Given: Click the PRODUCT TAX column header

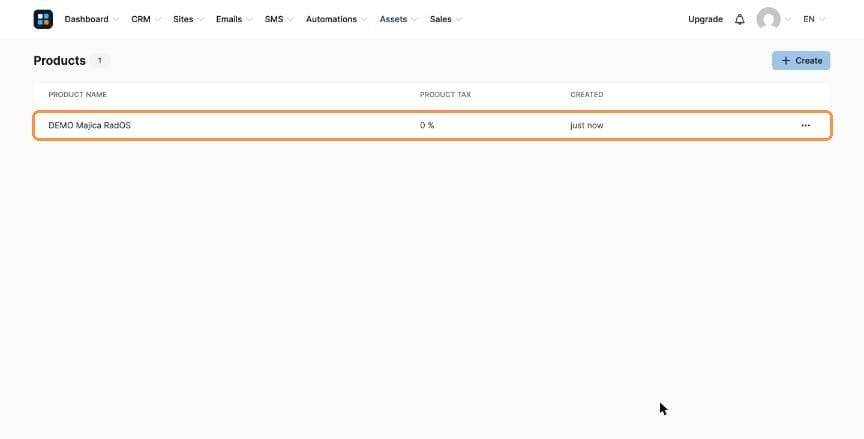Looking at the screenshot, I should (445, 95).
